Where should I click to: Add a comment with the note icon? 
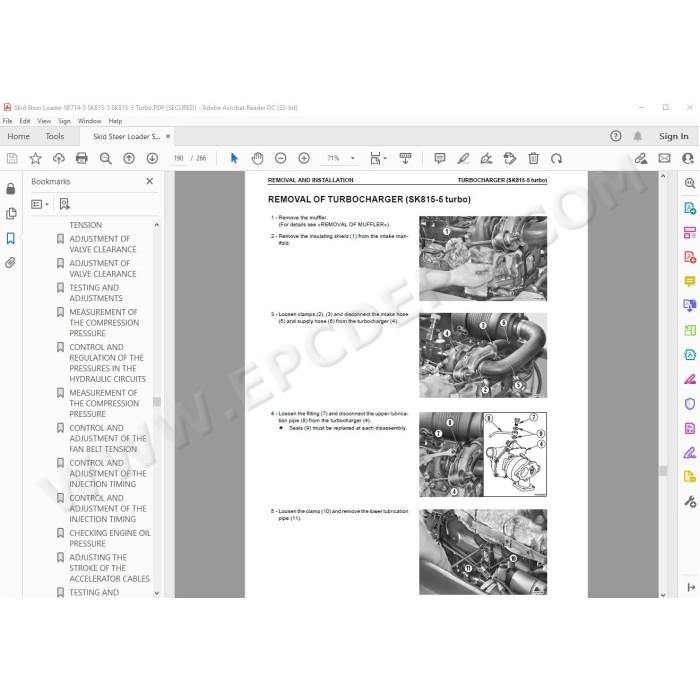click(440, 158)
